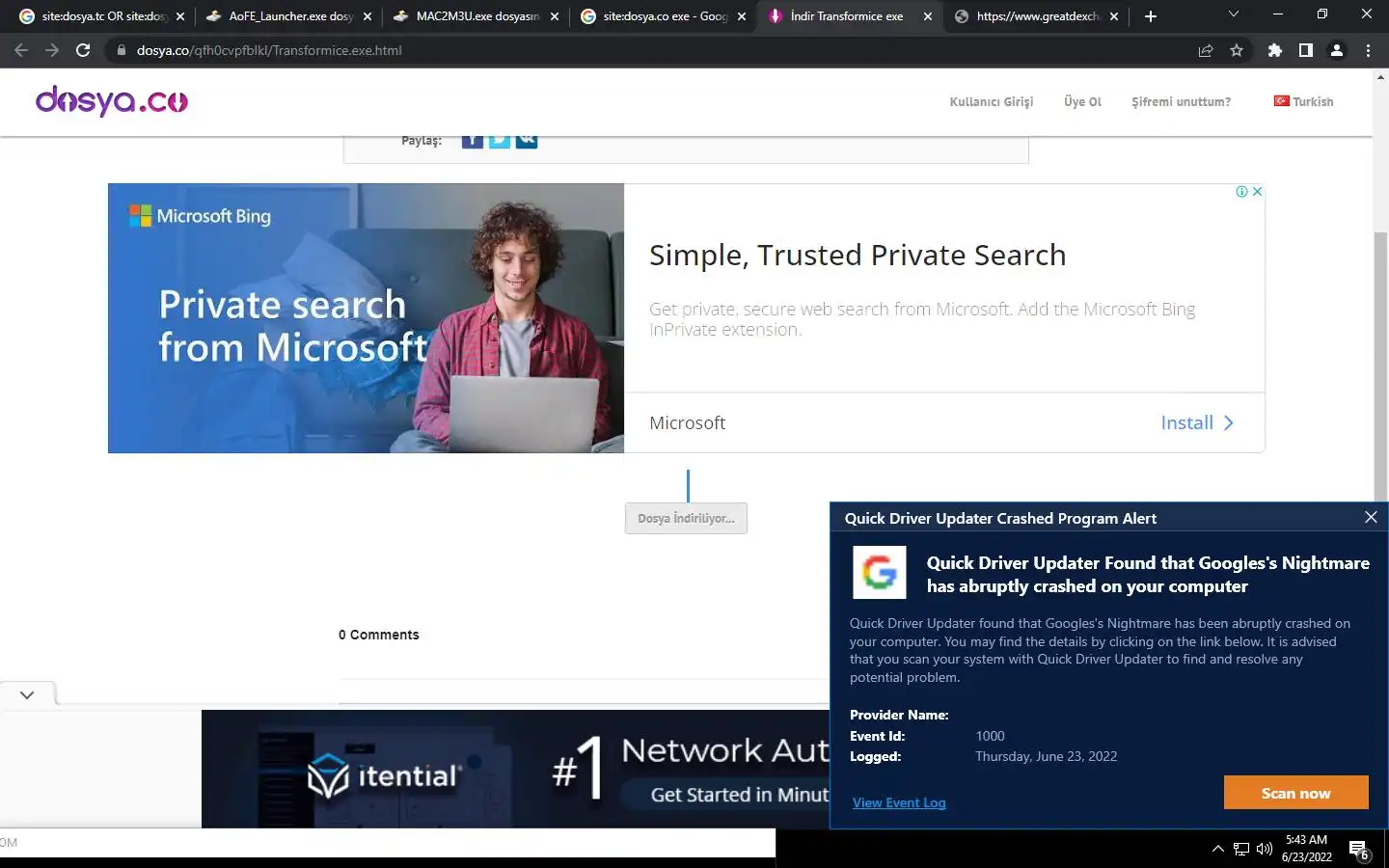1389x868 pixels.
Task: Share this page using the address bar icon
Action: pyautogui.click(x=1206, y=50)
